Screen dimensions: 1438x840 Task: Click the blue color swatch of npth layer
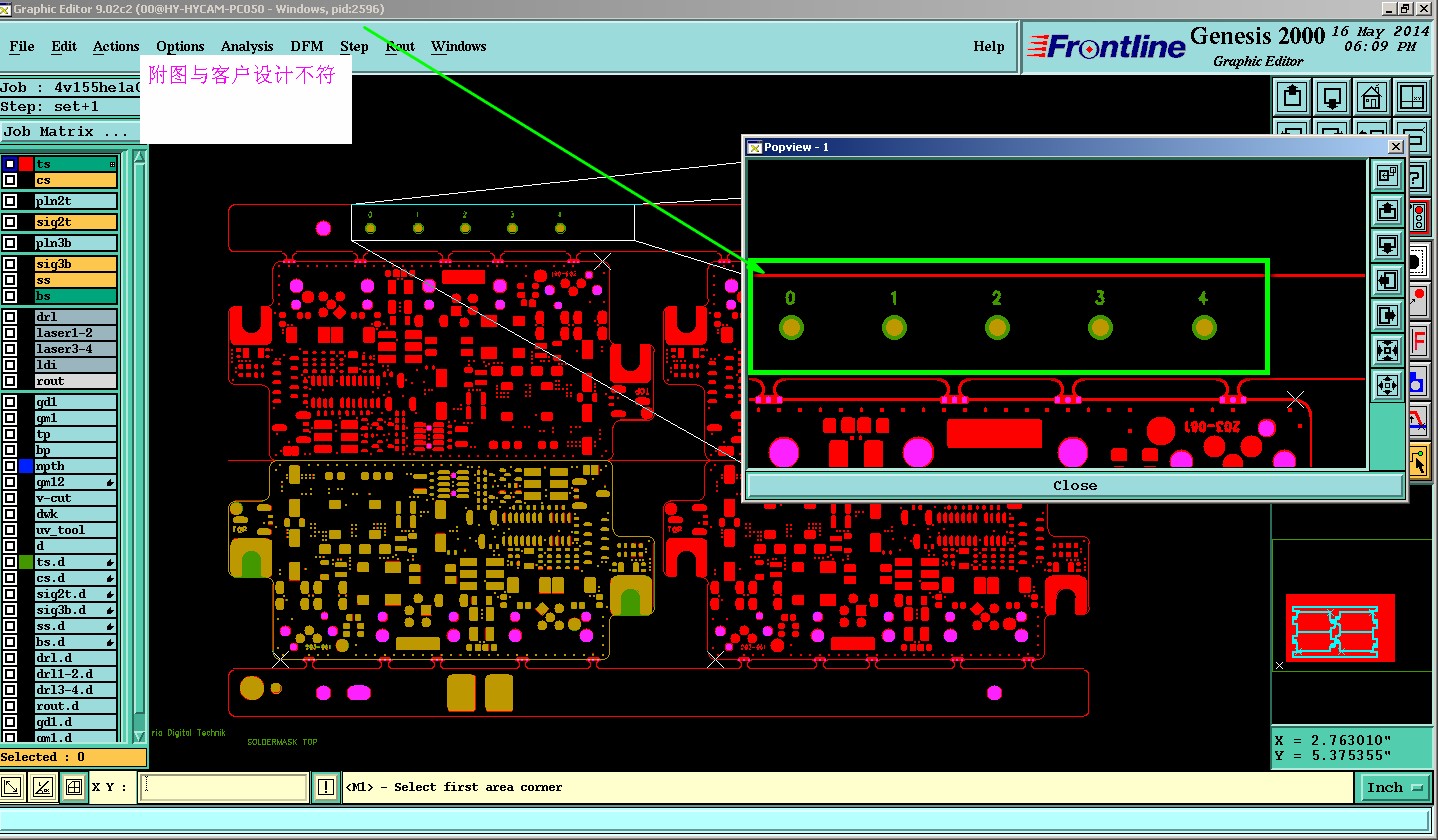pyautogui.click(x=26, y=466)
